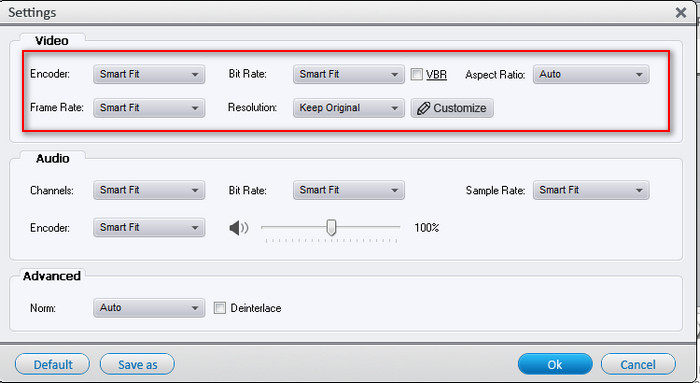Screen dimensions: 700x383
Task: Open the audio Channels dropdown
Action: (149, 190)
